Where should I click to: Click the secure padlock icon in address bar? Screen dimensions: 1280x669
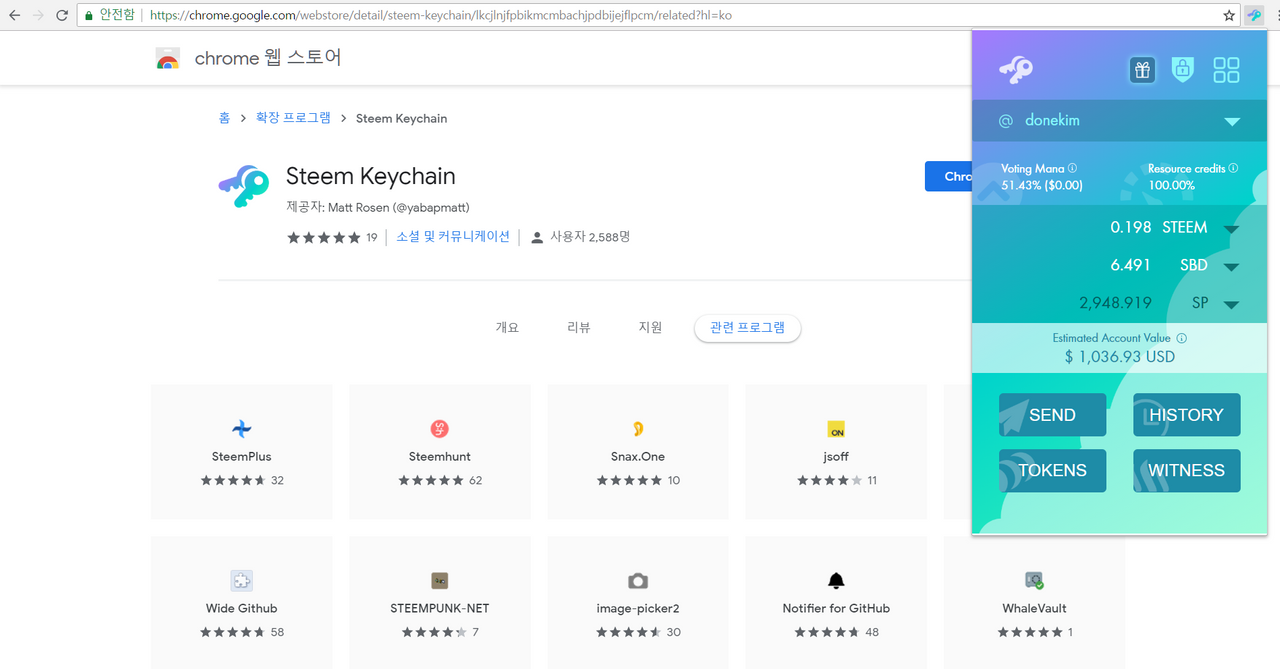(x=88, y=16)
